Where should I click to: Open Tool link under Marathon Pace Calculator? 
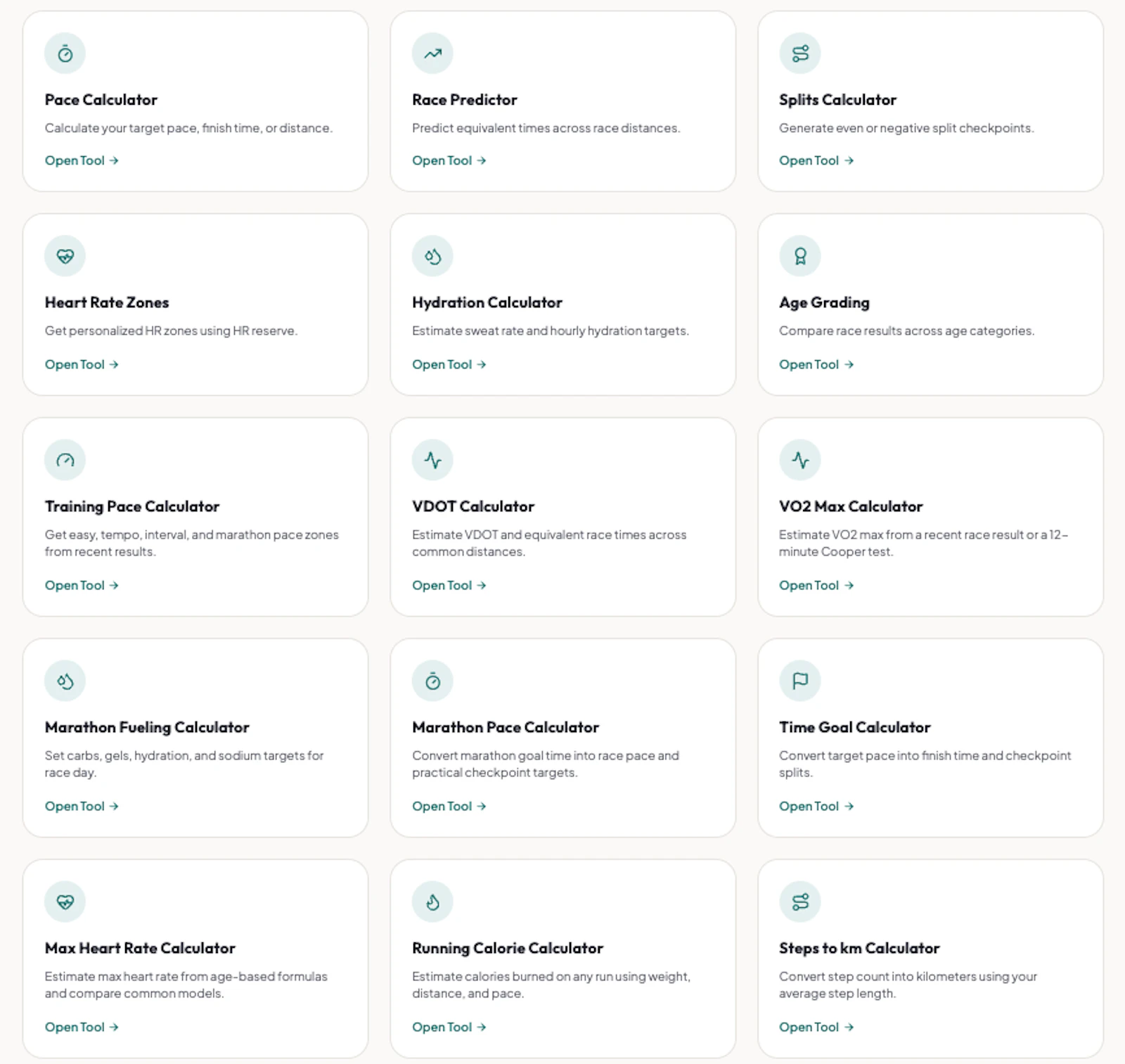[449, 806]
